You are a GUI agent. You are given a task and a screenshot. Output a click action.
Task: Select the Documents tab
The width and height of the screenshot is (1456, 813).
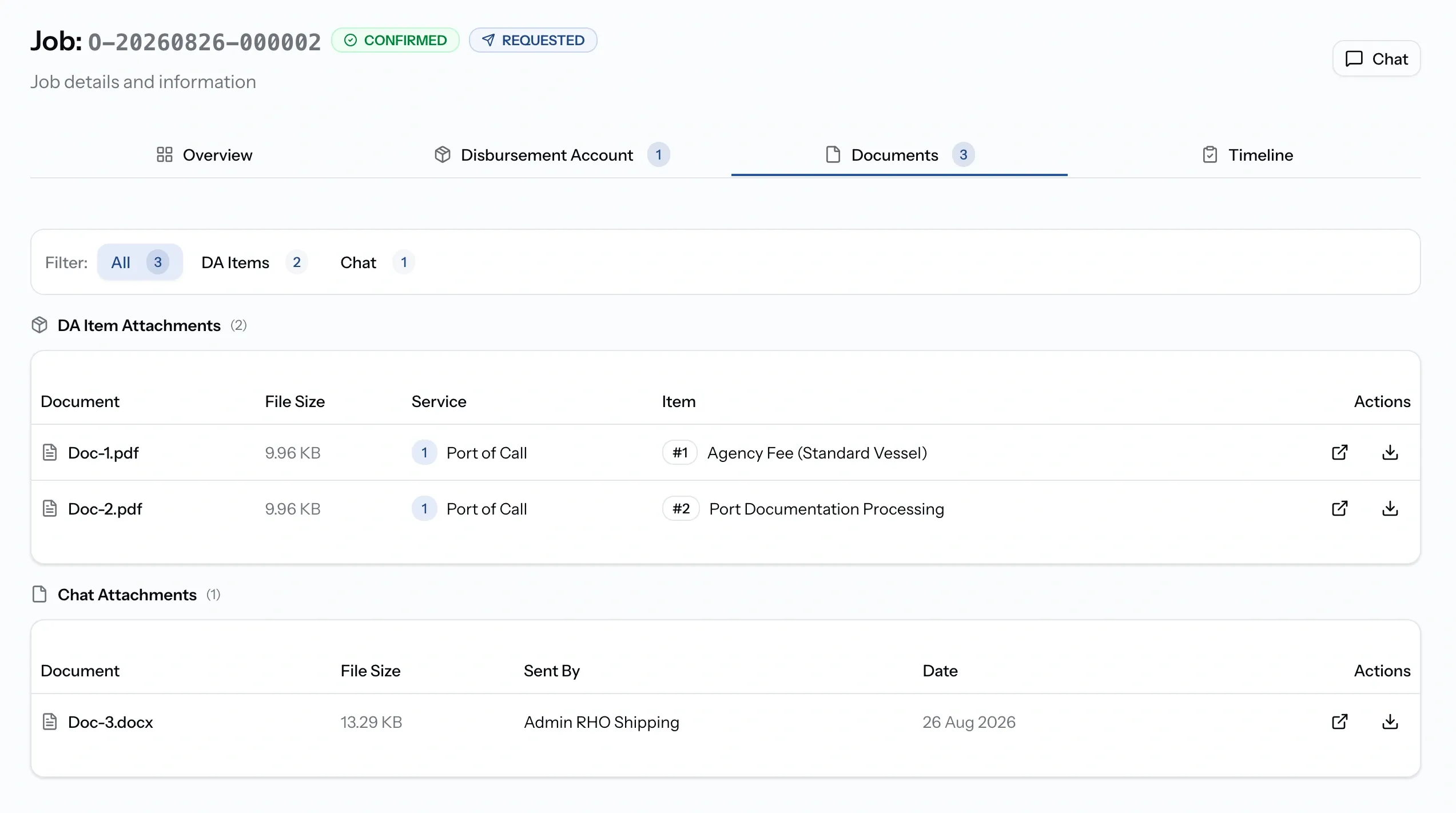pyautogui.click(x=900, y=154)
